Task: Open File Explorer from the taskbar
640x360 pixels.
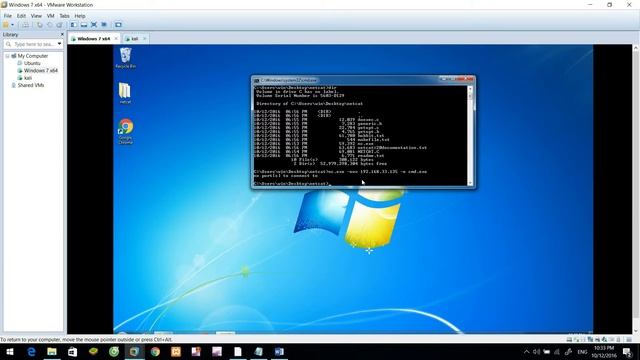Action: click(52, 351)
